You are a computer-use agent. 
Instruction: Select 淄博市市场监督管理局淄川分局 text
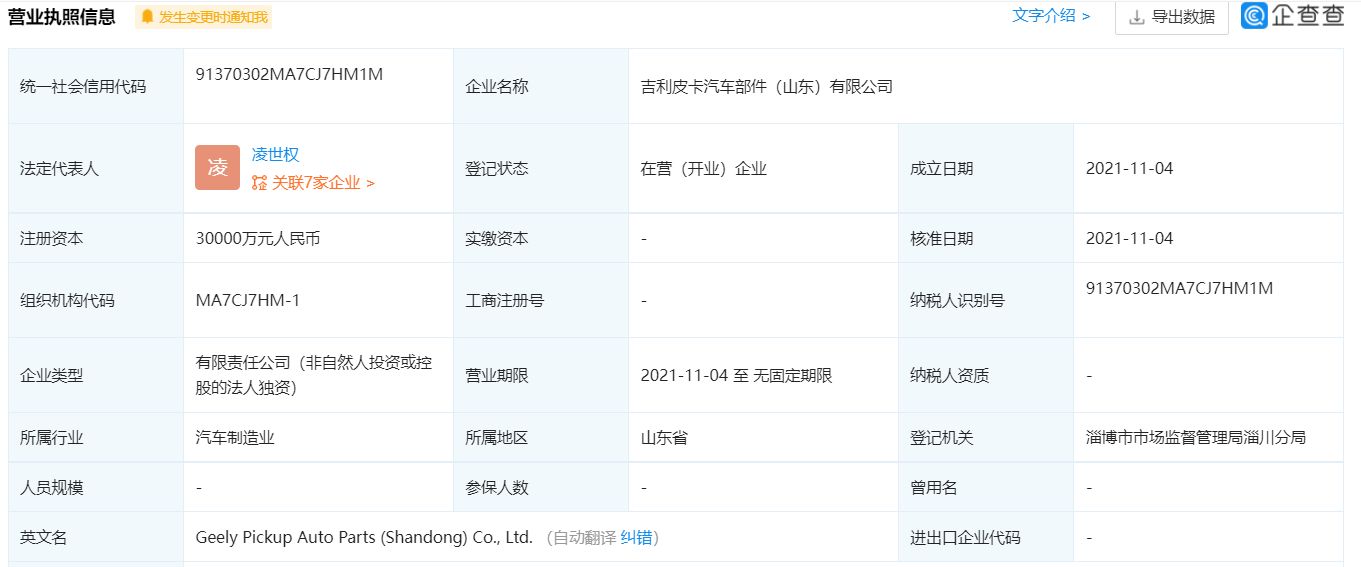coord(1196,437)
